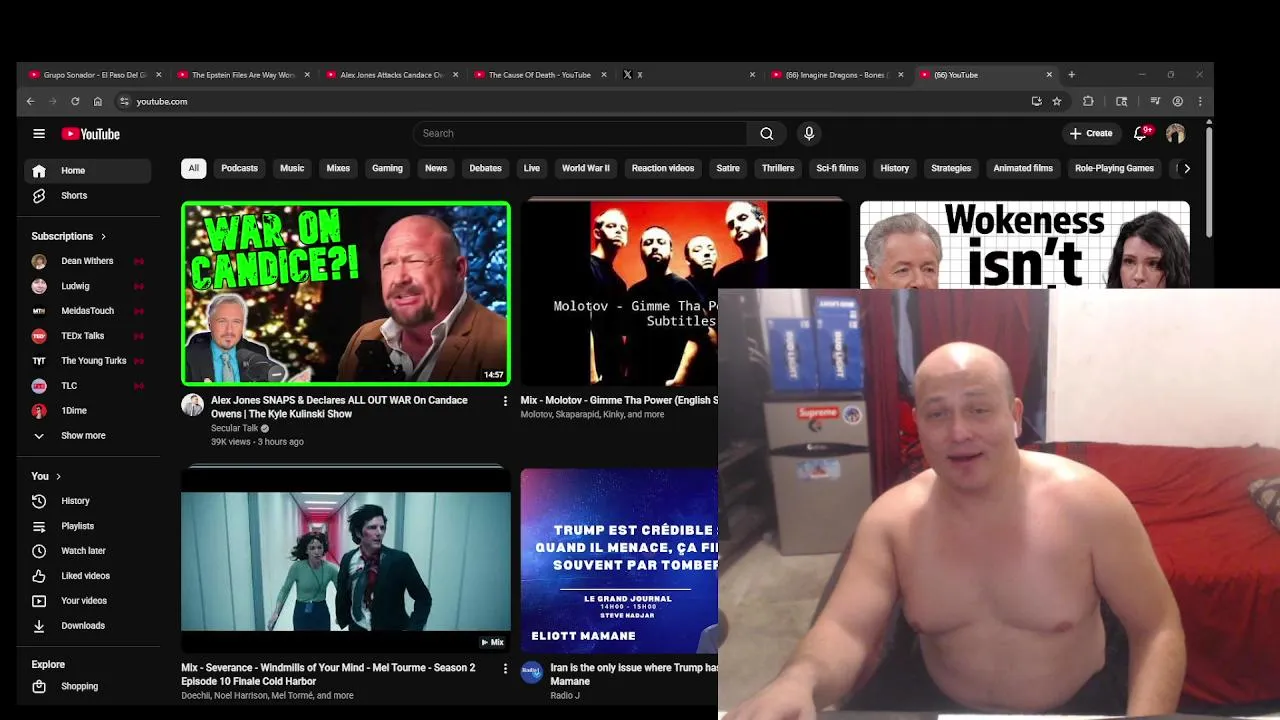
Task: Select the All filter chip
Action: click(x=193, y=169)
